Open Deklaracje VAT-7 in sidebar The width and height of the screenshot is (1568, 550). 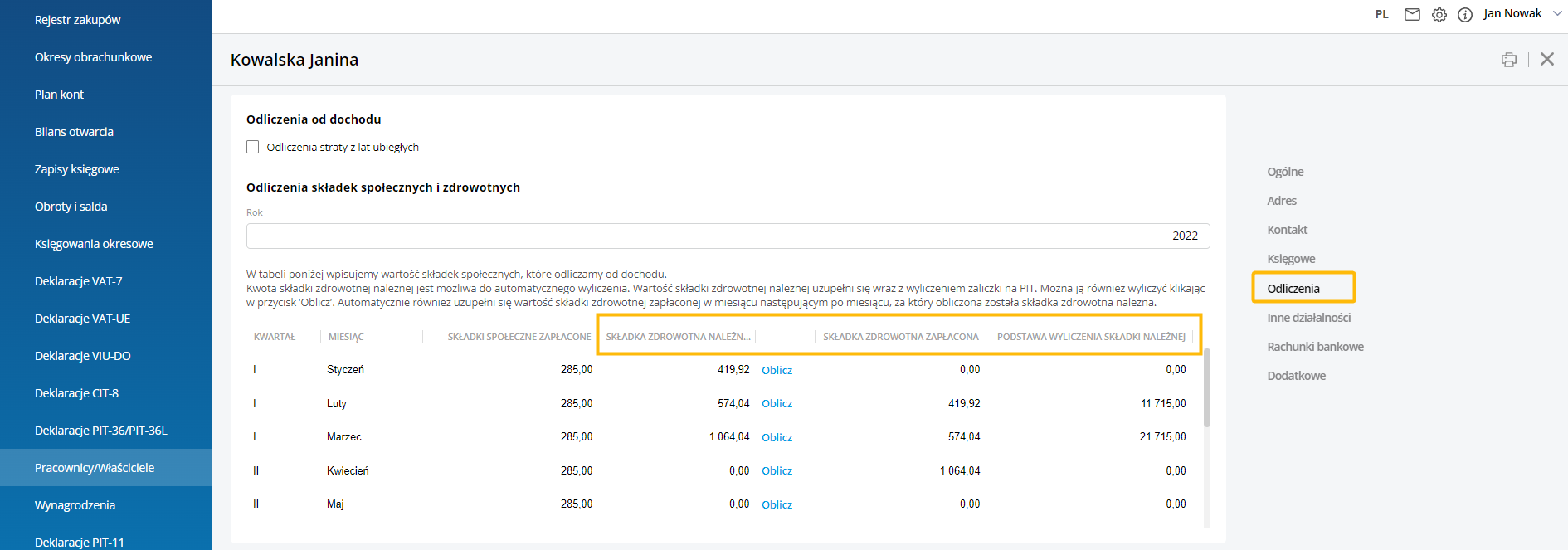78,281
